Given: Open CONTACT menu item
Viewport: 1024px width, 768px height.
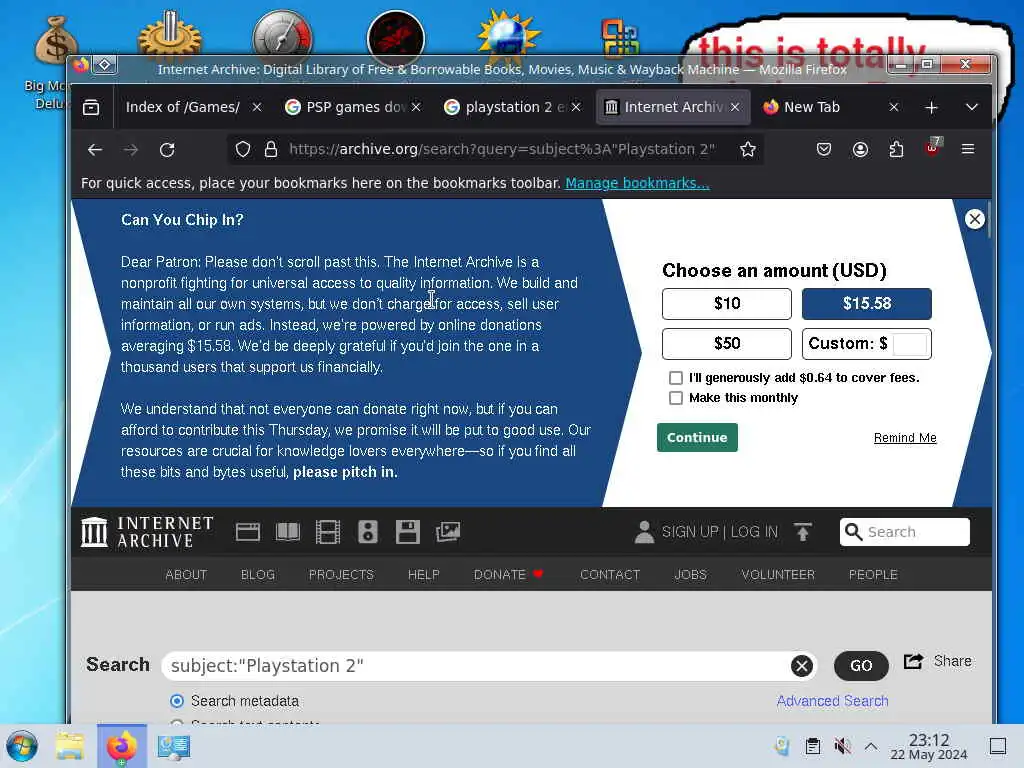Looking at the screenshot, I should pos(610,575).
